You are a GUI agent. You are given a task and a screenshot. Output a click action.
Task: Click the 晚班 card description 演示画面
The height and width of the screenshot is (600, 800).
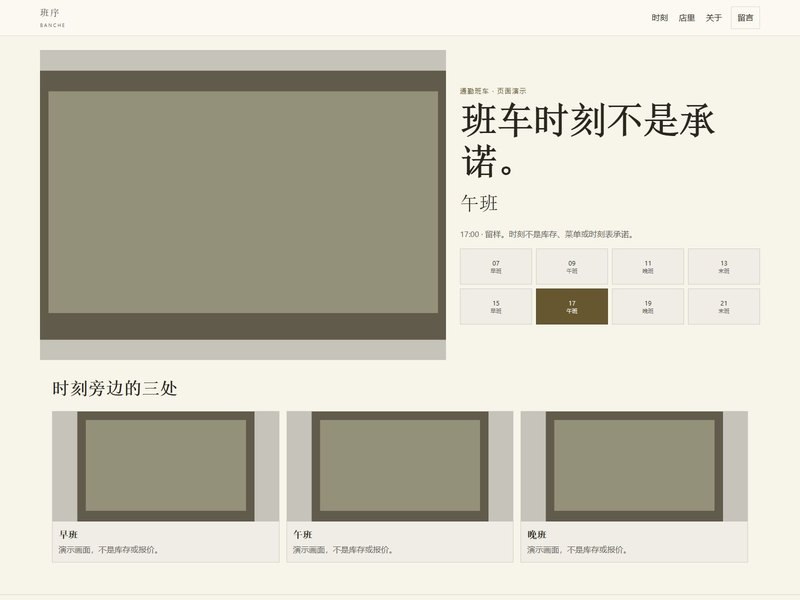pos(578,550)
